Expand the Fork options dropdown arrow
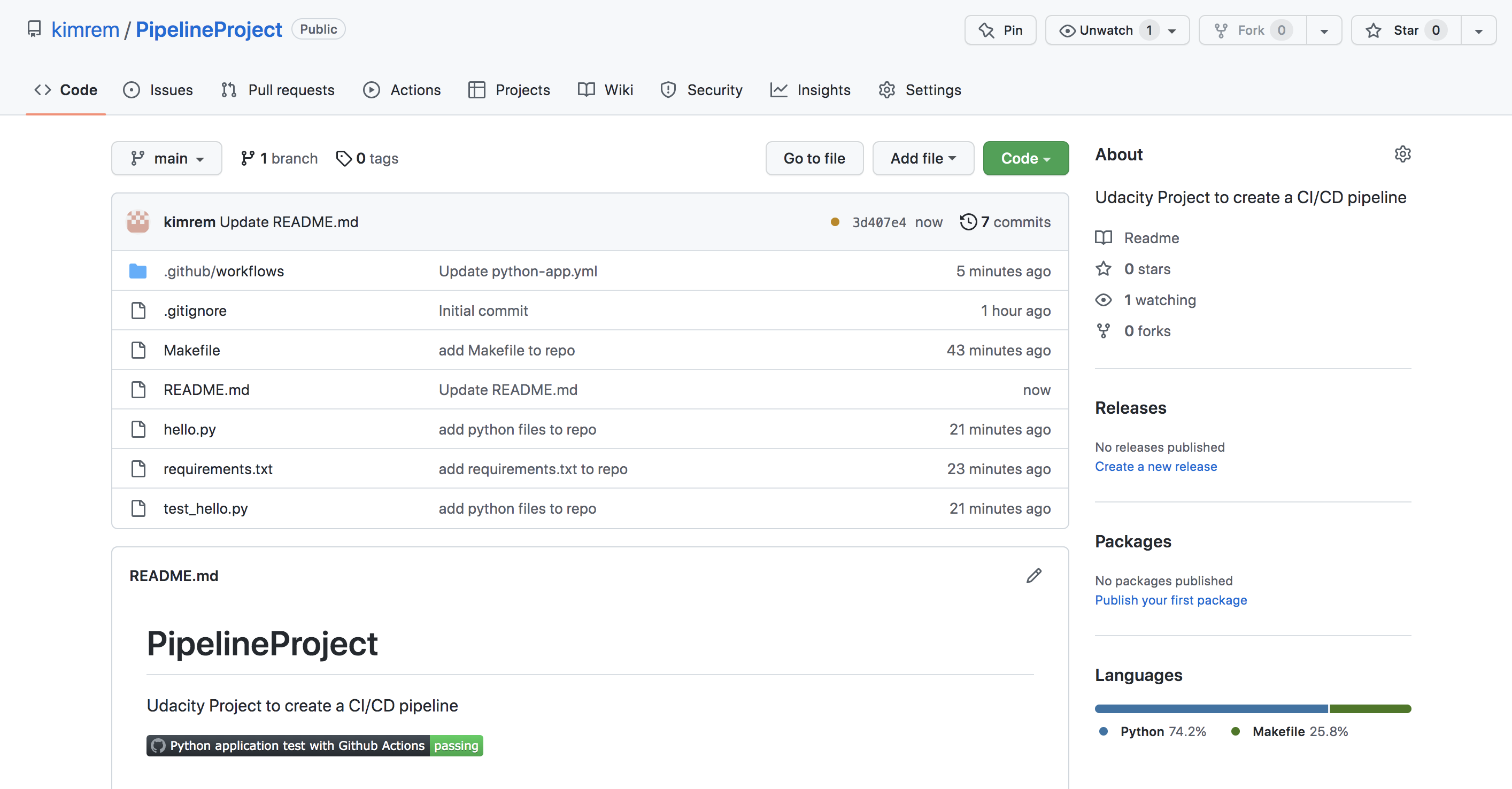 (x=1324, y=30)
